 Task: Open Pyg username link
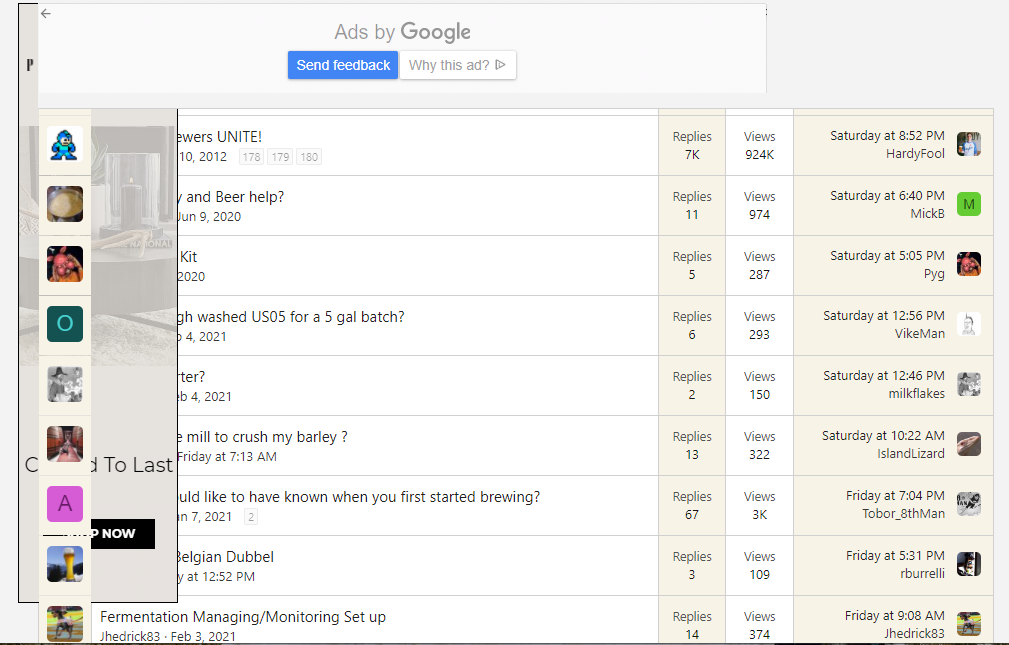934,274
